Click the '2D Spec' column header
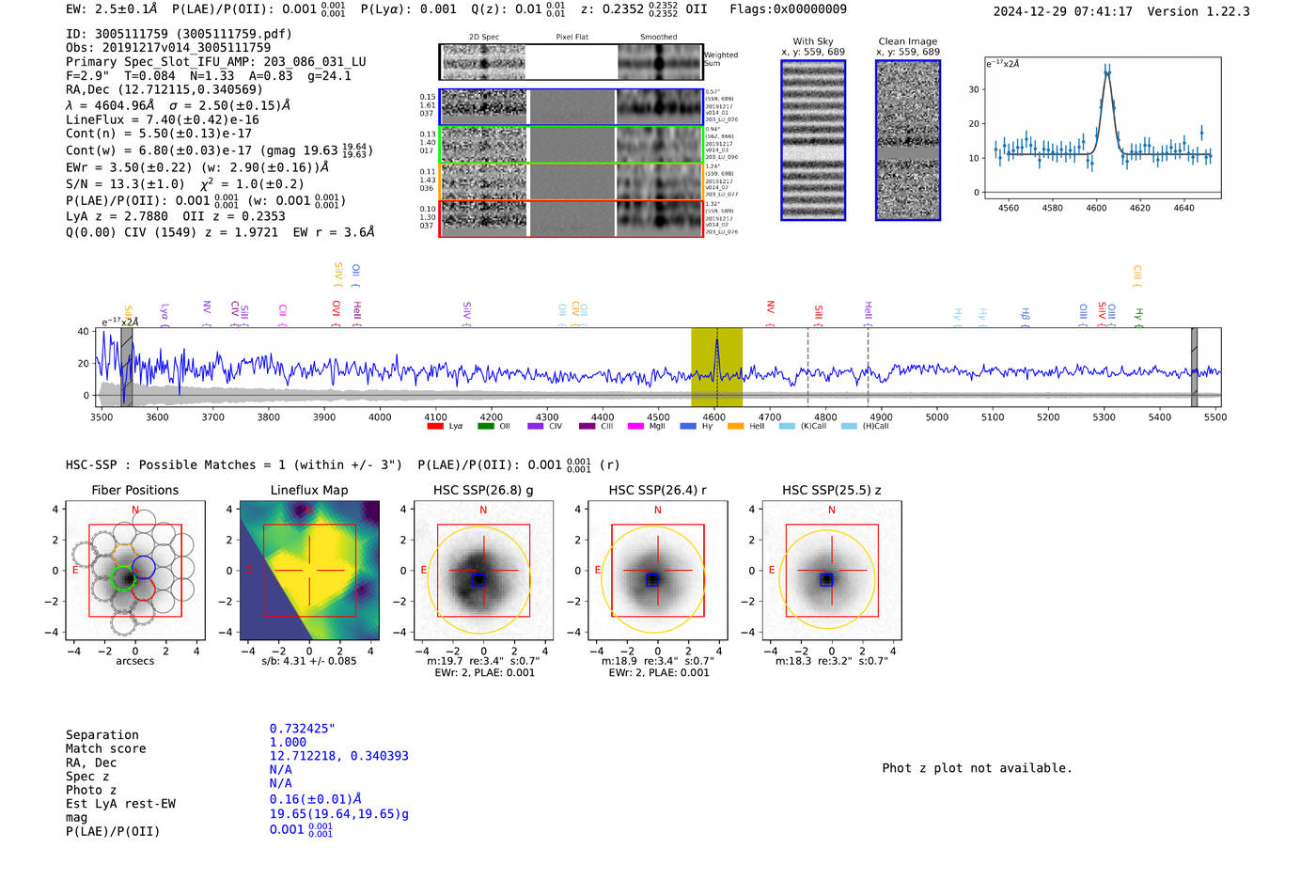Screen dimensions: 1316x896 484,38
